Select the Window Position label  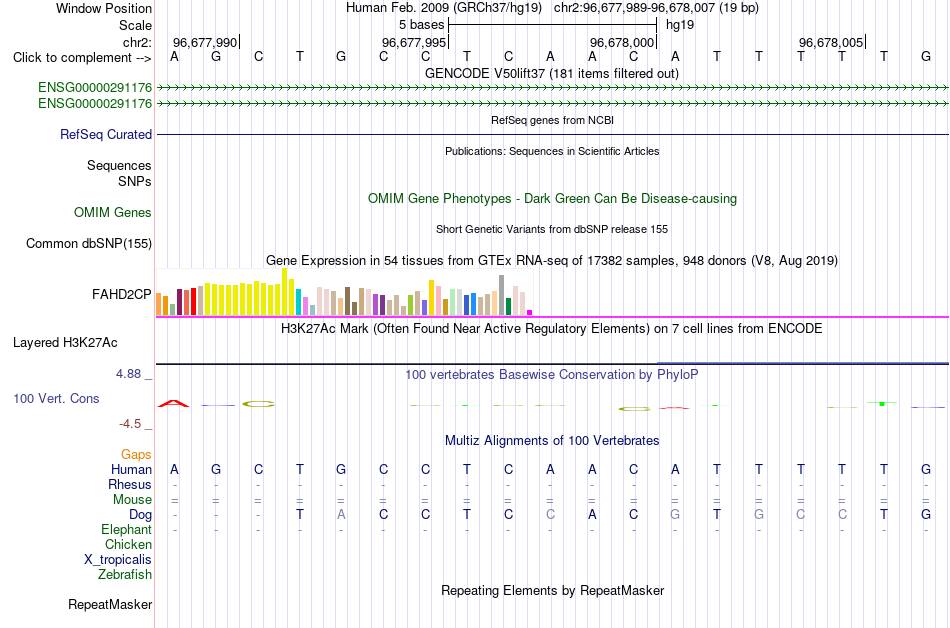point(104,8)
